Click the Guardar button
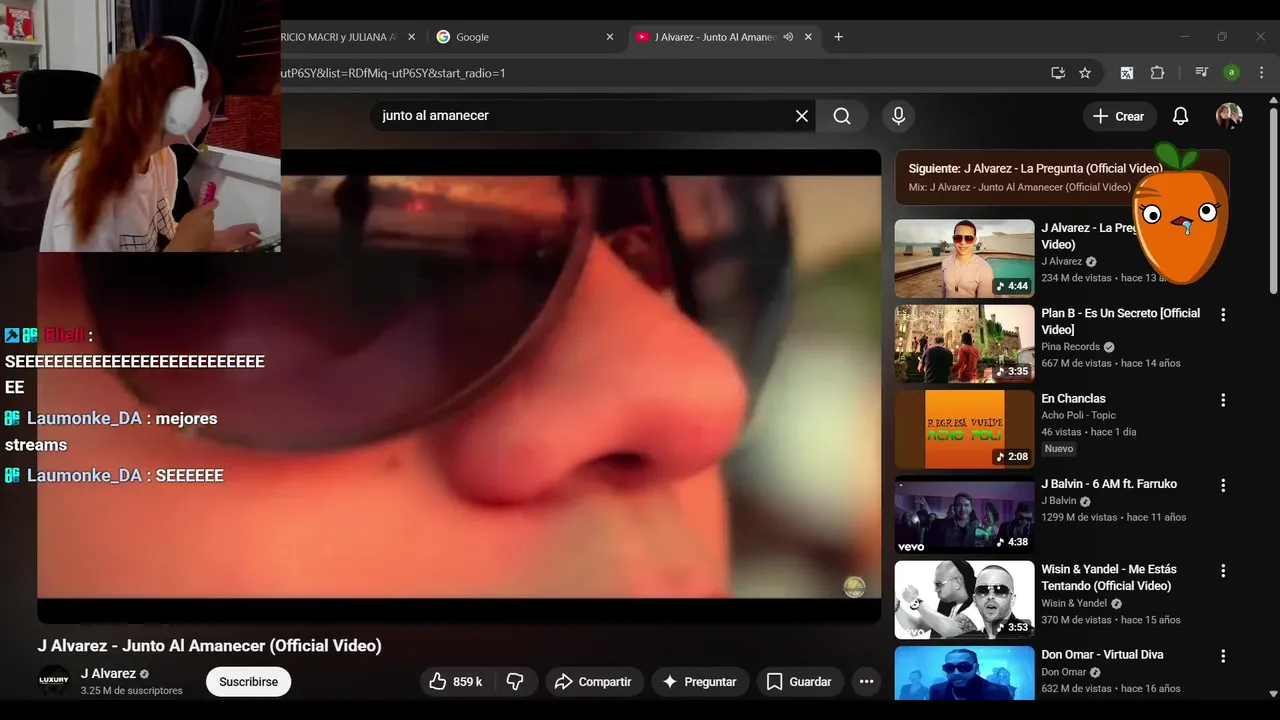The height and width of the screenshot is (720, 1280). tap(799, 682)
